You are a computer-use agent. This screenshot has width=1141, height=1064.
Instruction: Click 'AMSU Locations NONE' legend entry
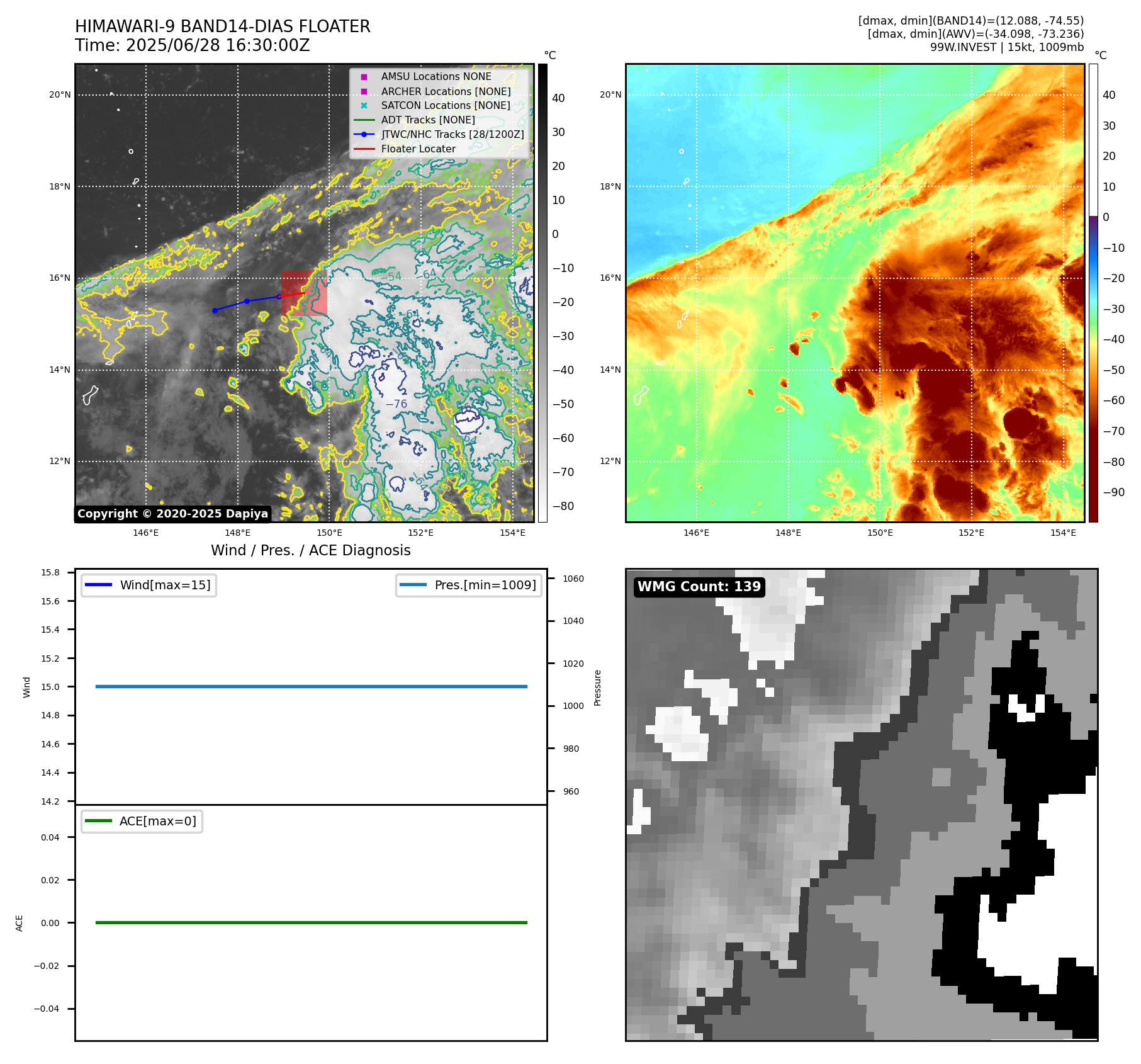436,76
